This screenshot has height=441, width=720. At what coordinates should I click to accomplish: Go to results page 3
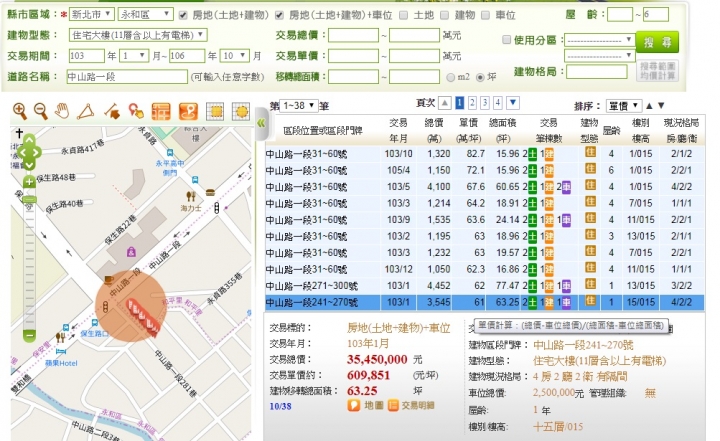pos(485,103)
